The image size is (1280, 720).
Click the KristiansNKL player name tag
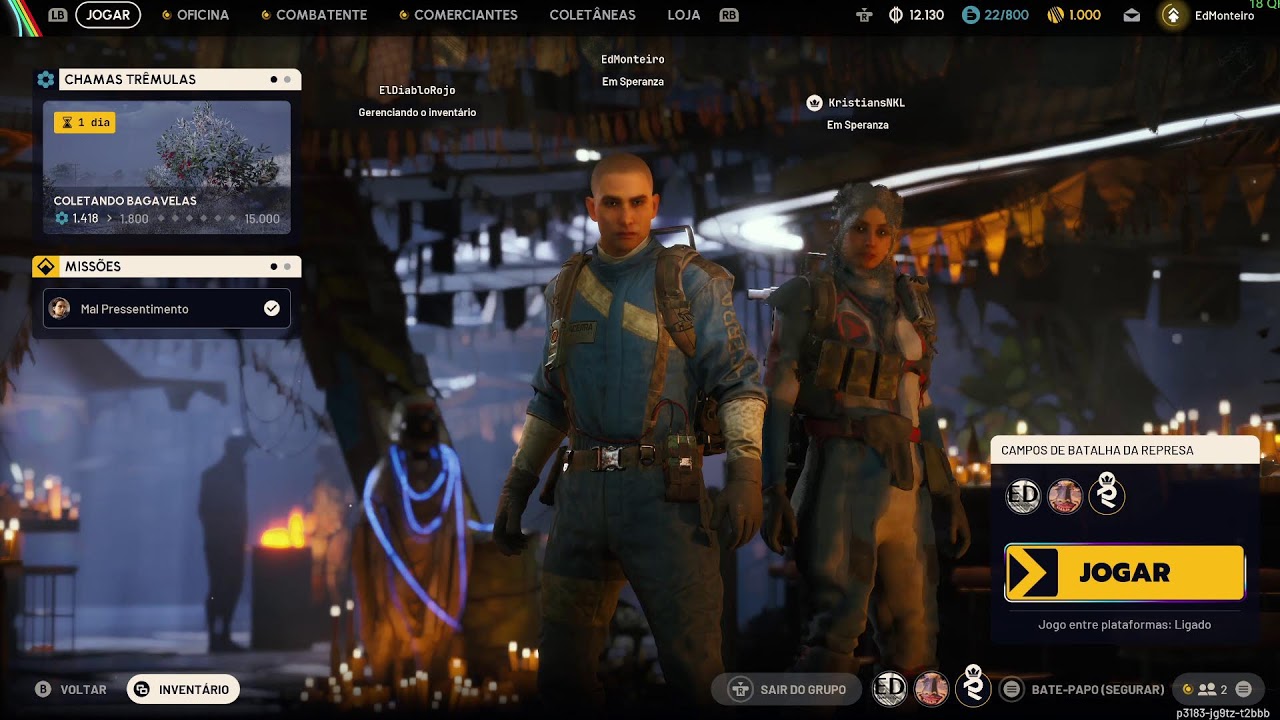click(867, 103)
